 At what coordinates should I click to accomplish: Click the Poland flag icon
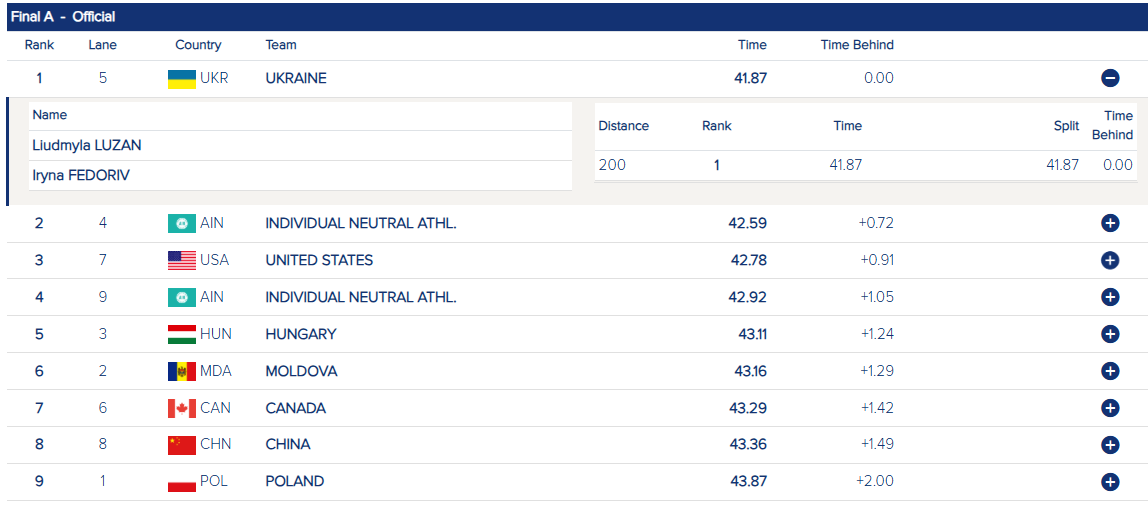tap(181, 482)
